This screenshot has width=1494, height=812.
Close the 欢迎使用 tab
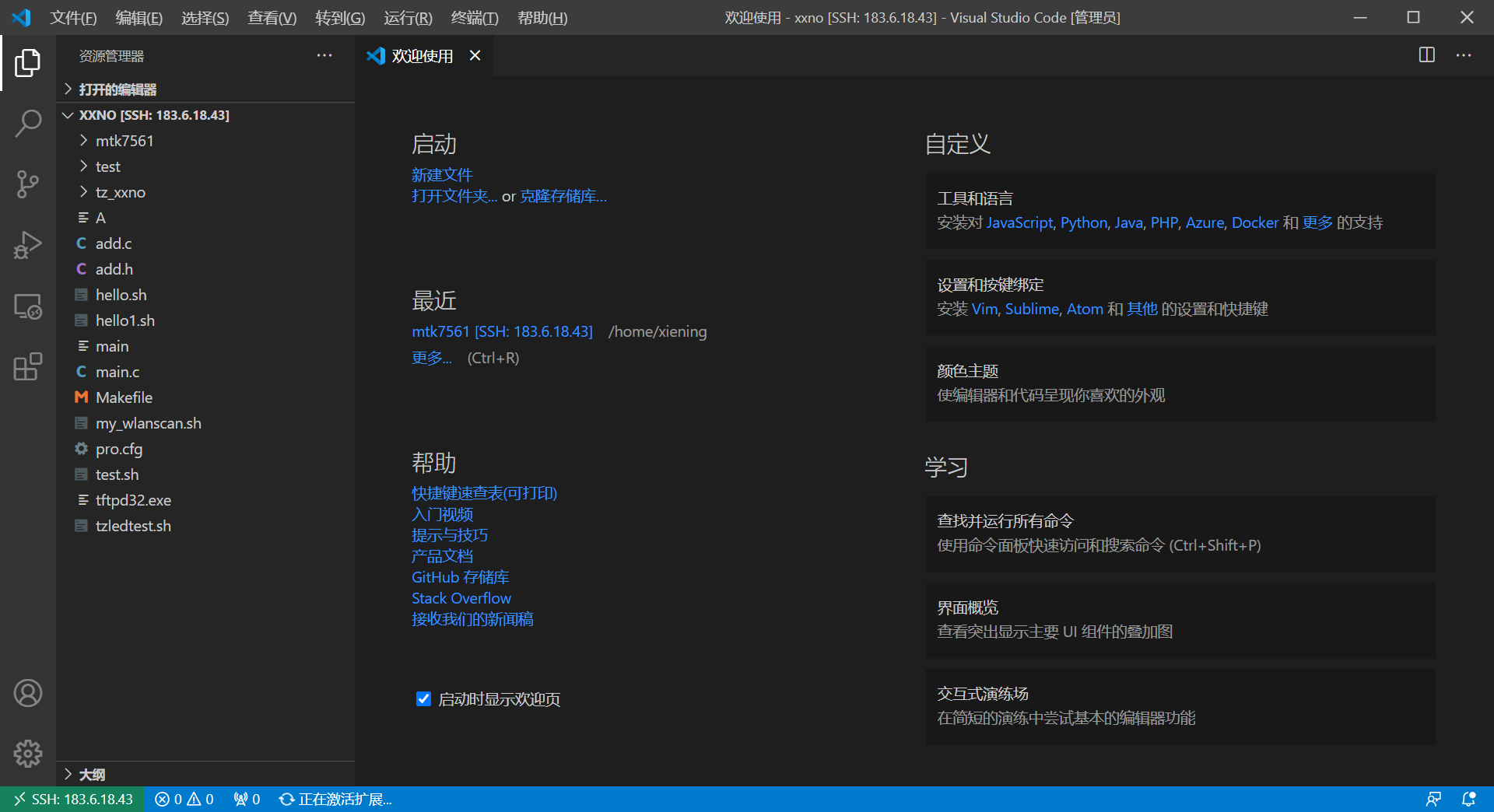475,55
